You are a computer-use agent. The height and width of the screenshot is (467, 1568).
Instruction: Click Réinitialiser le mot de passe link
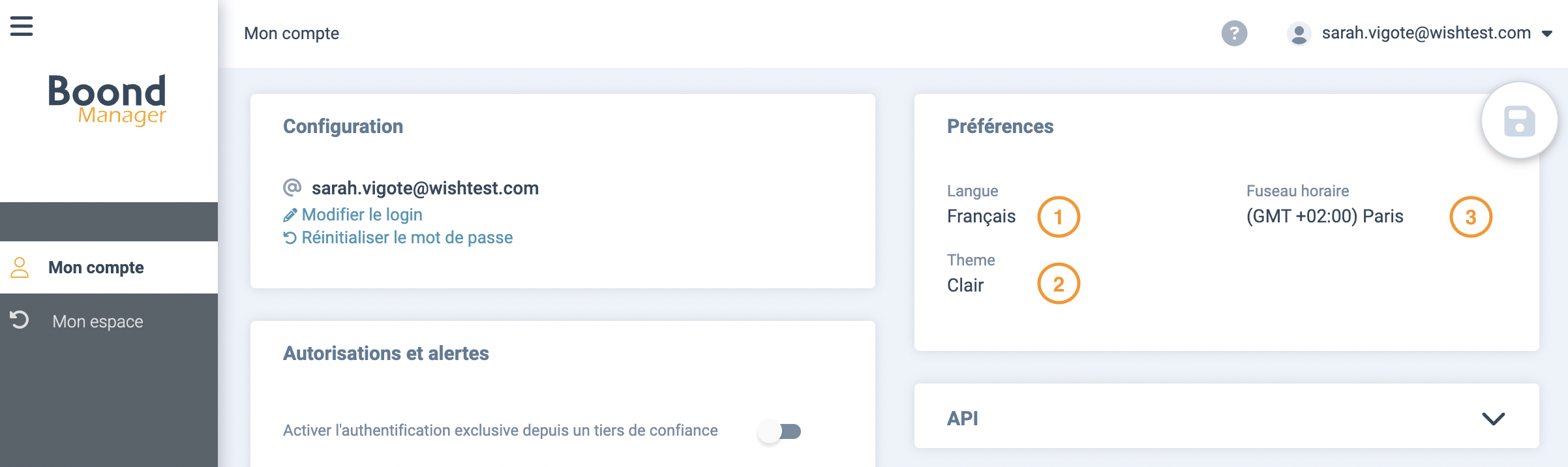coord(406,237)
